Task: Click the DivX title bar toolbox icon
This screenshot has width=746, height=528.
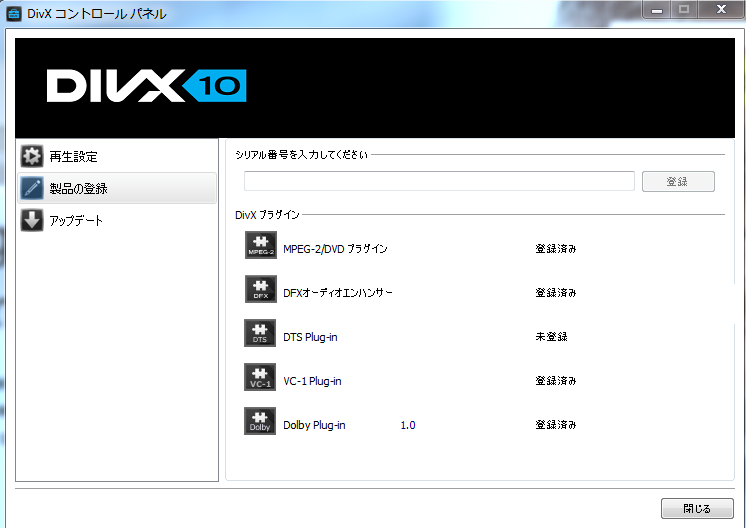Action: (x=13, y=13)
